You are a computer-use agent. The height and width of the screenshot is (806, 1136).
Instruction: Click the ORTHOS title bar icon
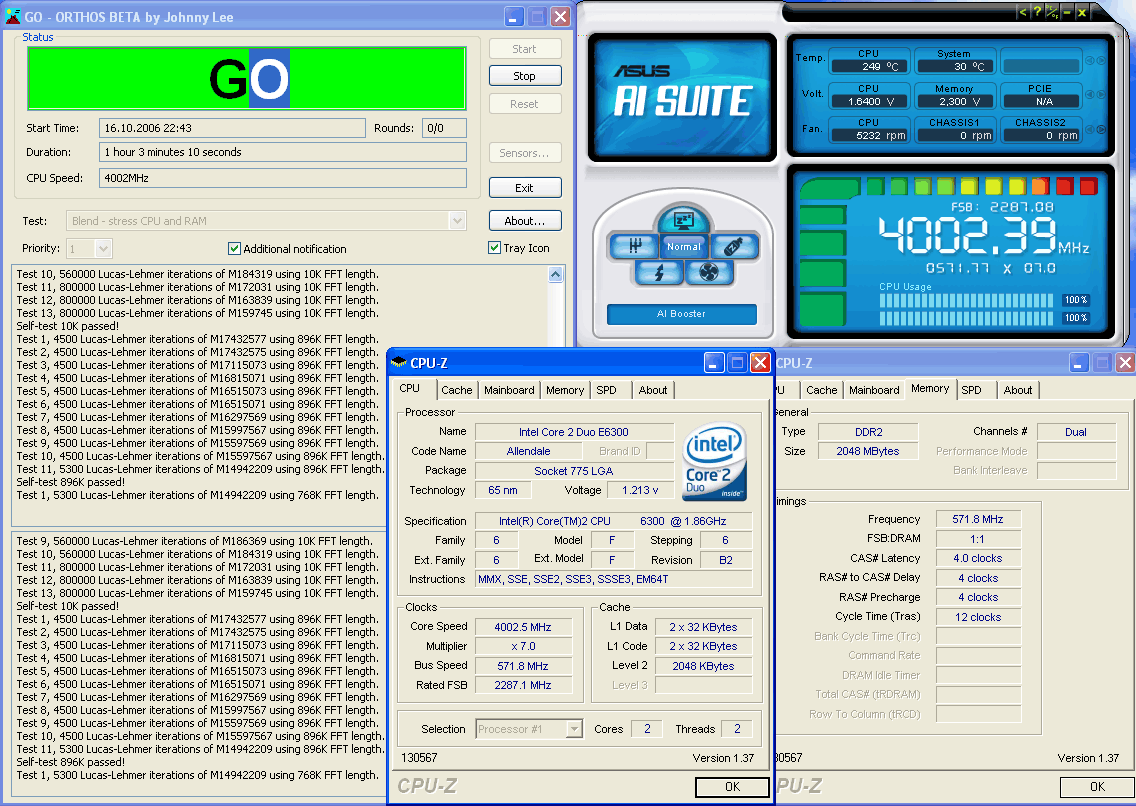(12, 16)
